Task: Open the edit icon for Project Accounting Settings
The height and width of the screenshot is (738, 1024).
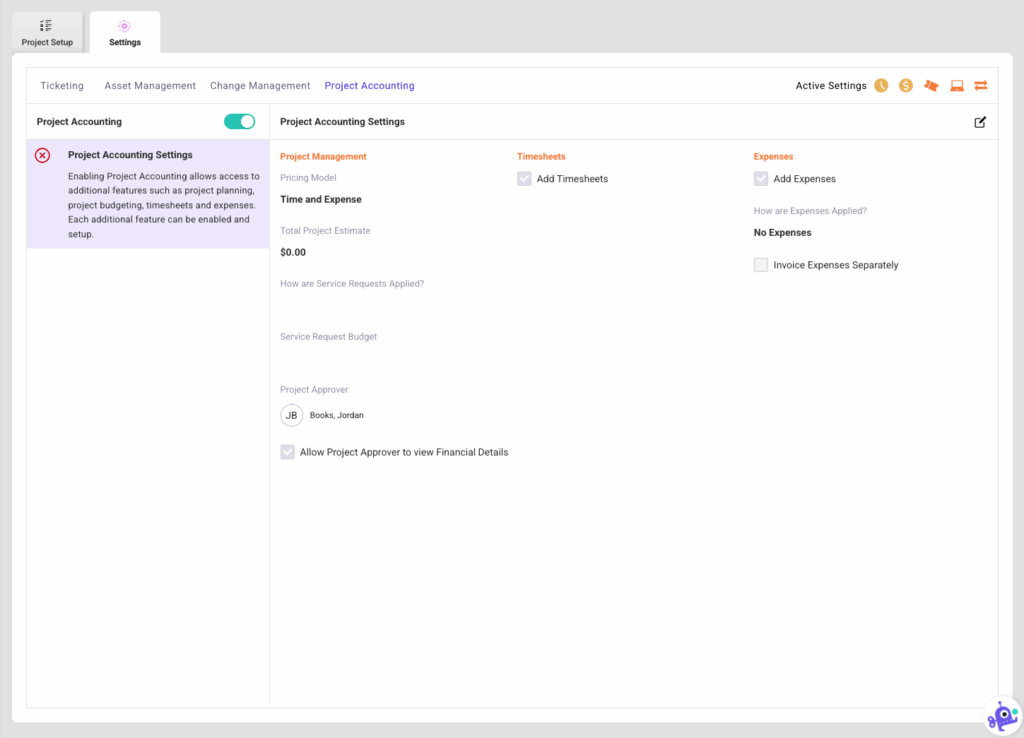Action: tap(980, 121)
